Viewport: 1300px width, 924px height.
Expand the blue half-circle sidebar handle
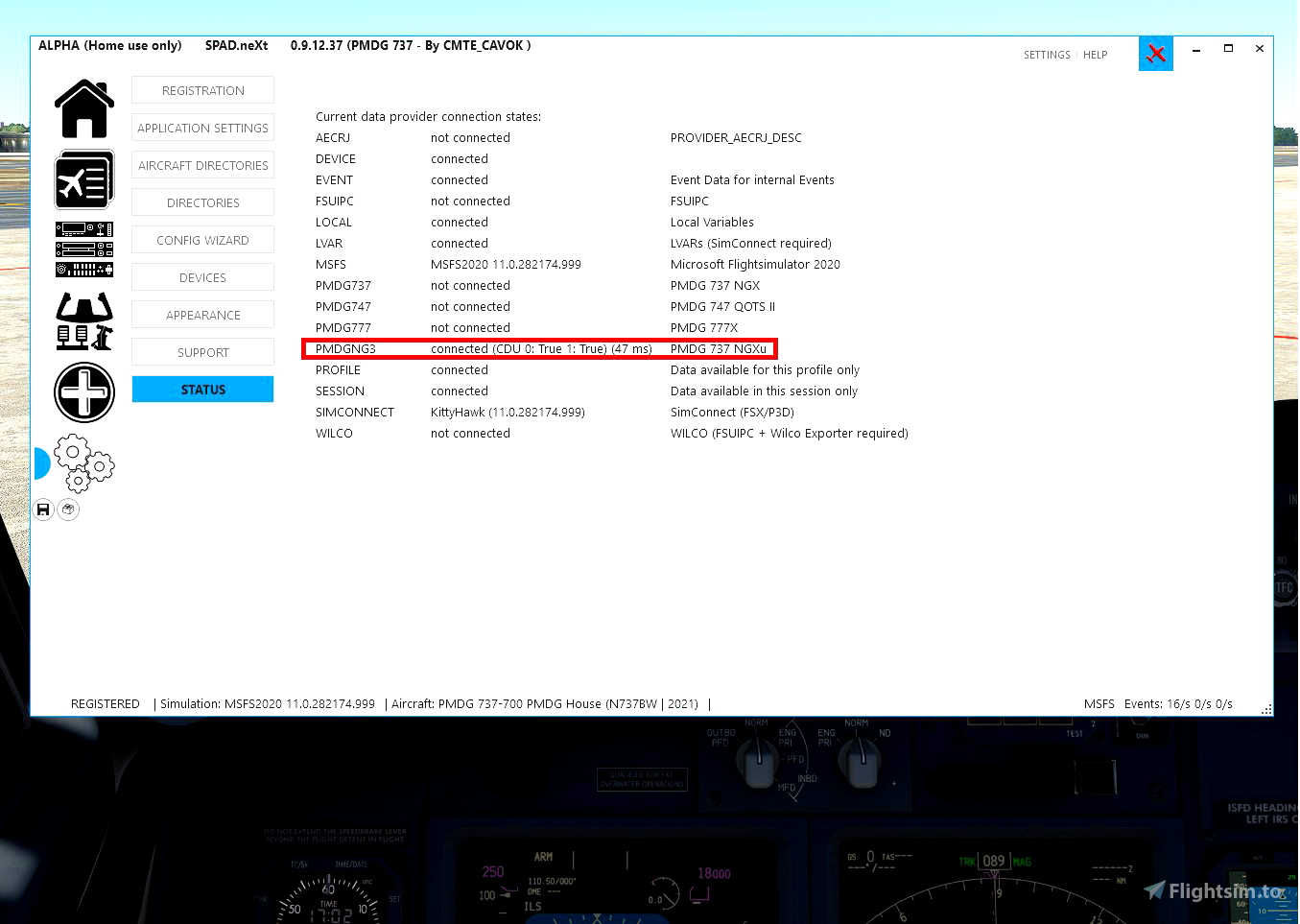coord(41,463)
